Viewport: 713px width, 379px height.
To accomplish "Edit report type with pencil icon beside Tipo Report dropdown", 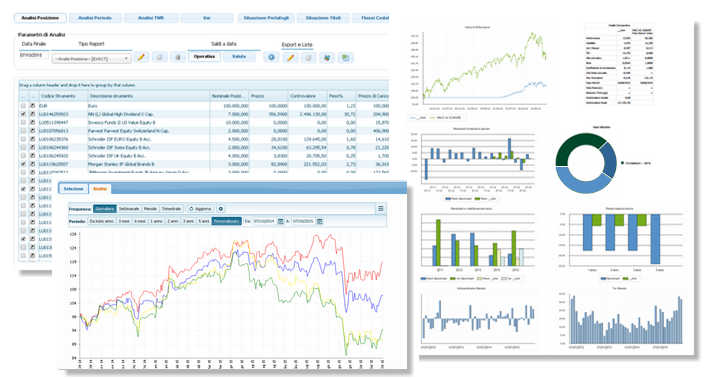I will tap(141, 57).
